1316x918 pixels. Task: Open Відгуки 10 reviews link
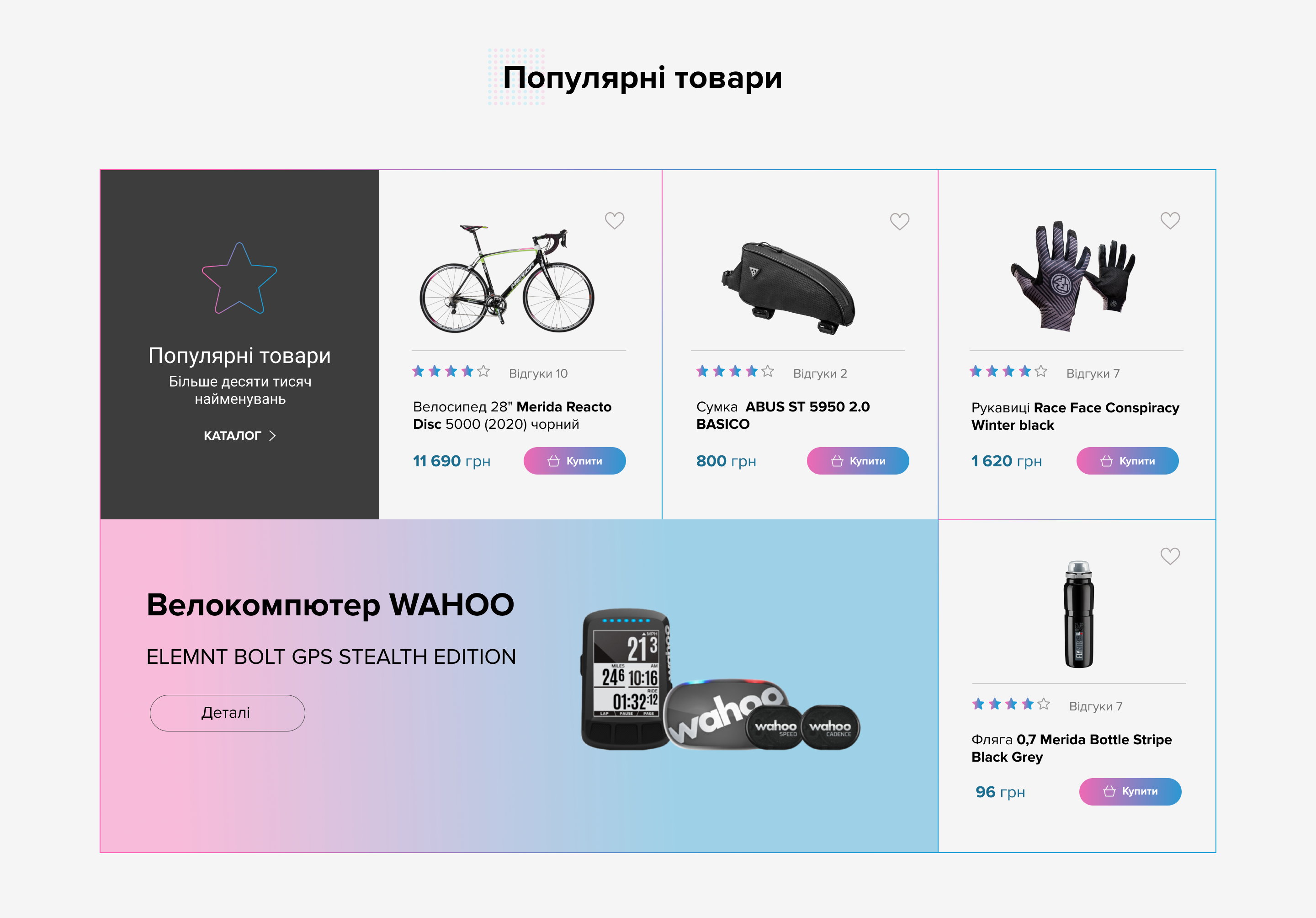pyautogui.click(x=538, y=373)
